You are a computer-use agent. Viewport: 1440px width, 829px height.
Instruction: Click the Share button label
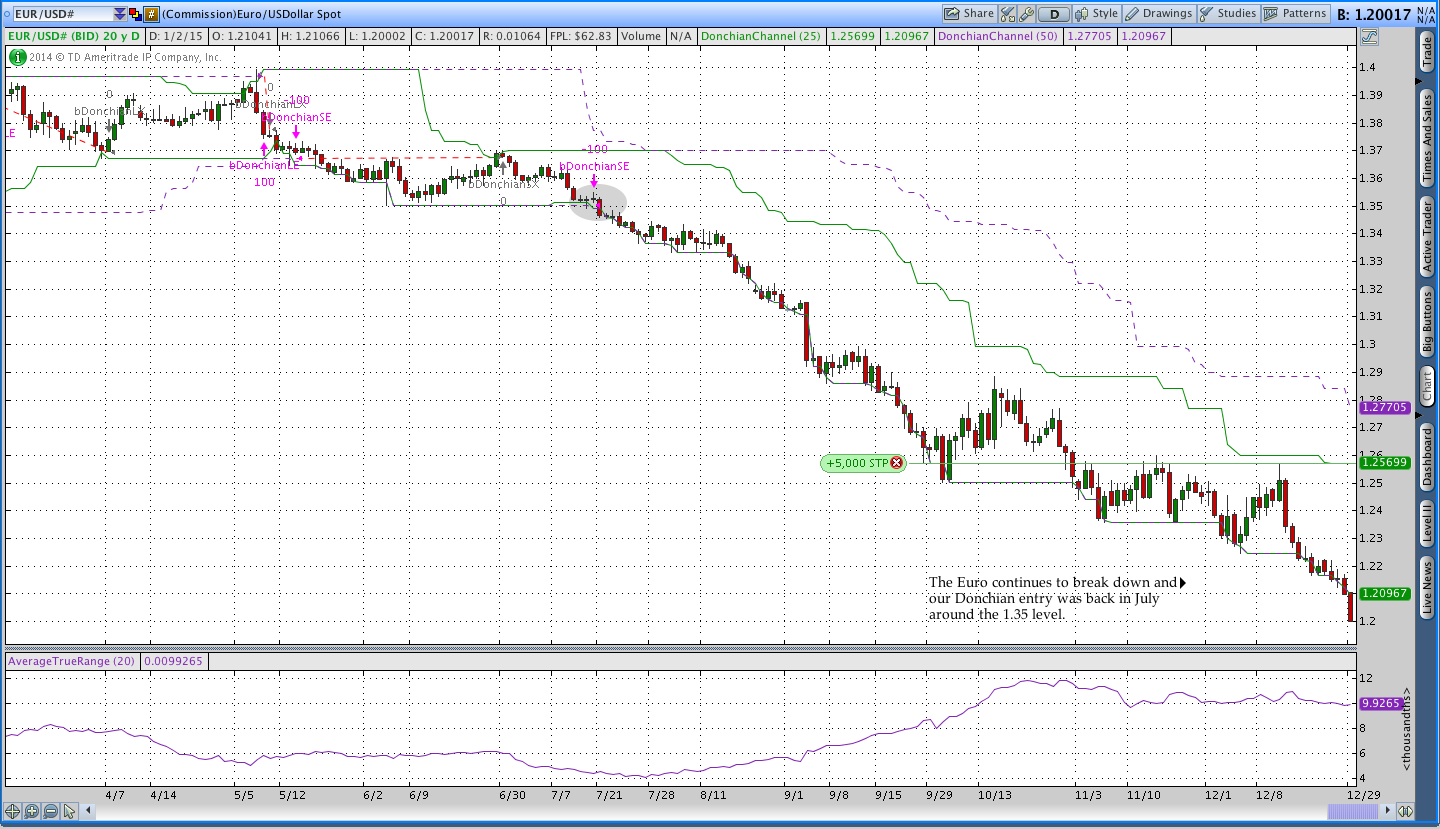point(979,14)
